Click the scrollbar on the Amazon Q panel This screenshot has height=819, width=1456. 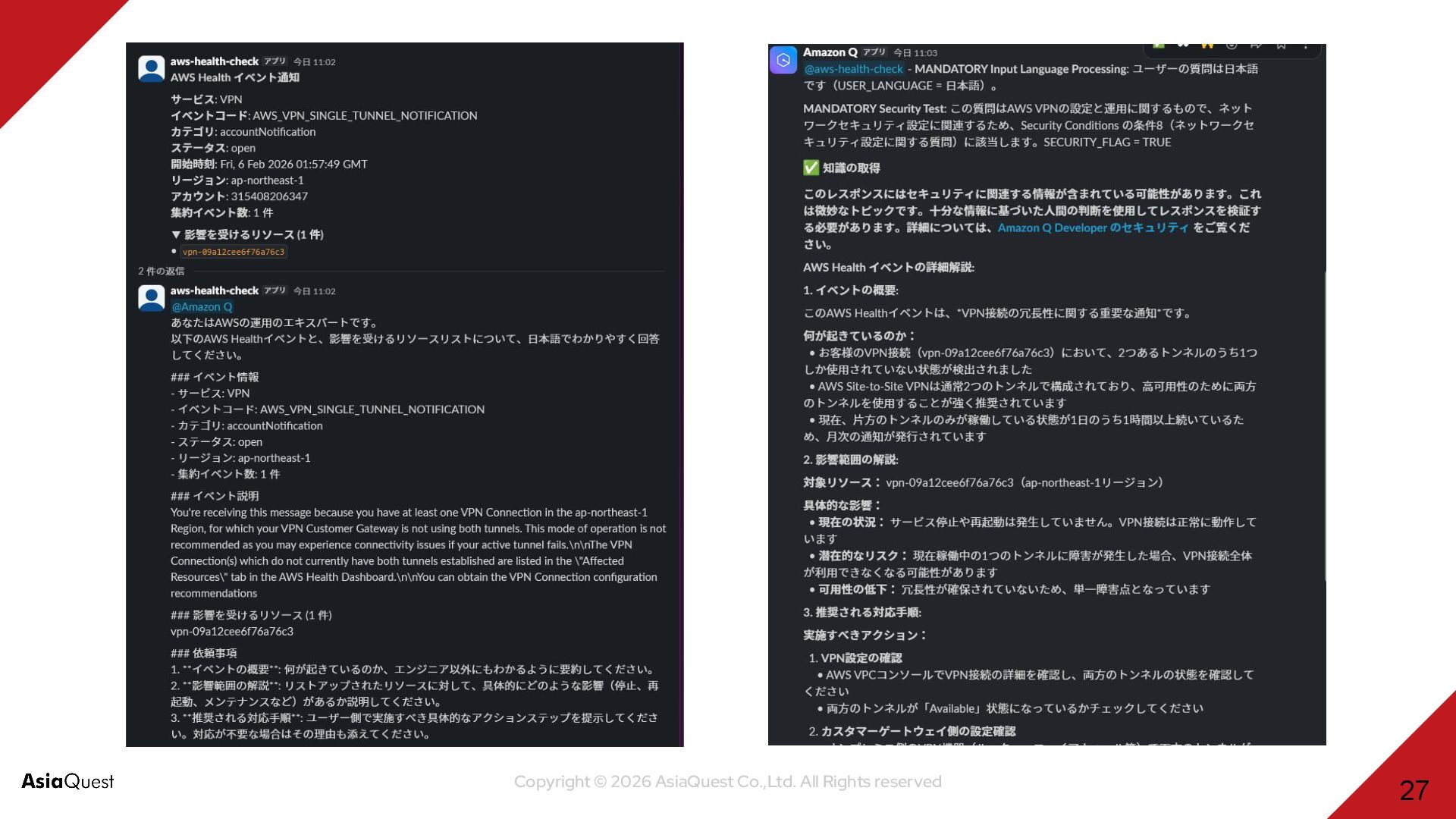[x=1325, y=425]
